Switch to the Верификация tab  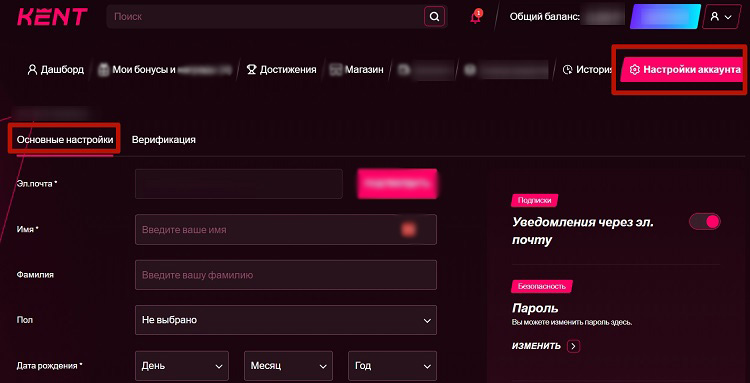164,140
